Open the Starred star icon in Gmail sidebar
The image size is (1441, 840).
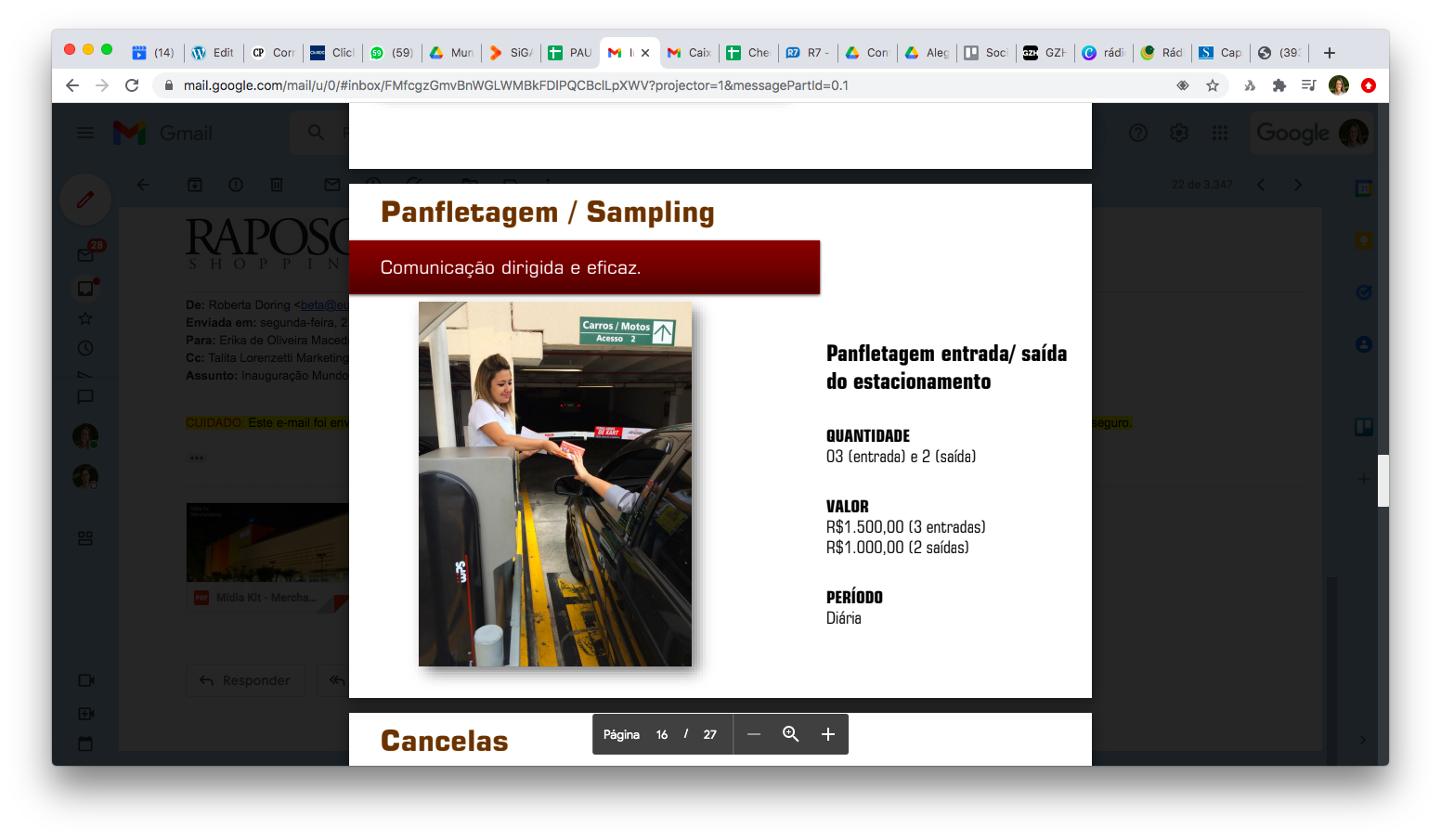pos(85,318)
